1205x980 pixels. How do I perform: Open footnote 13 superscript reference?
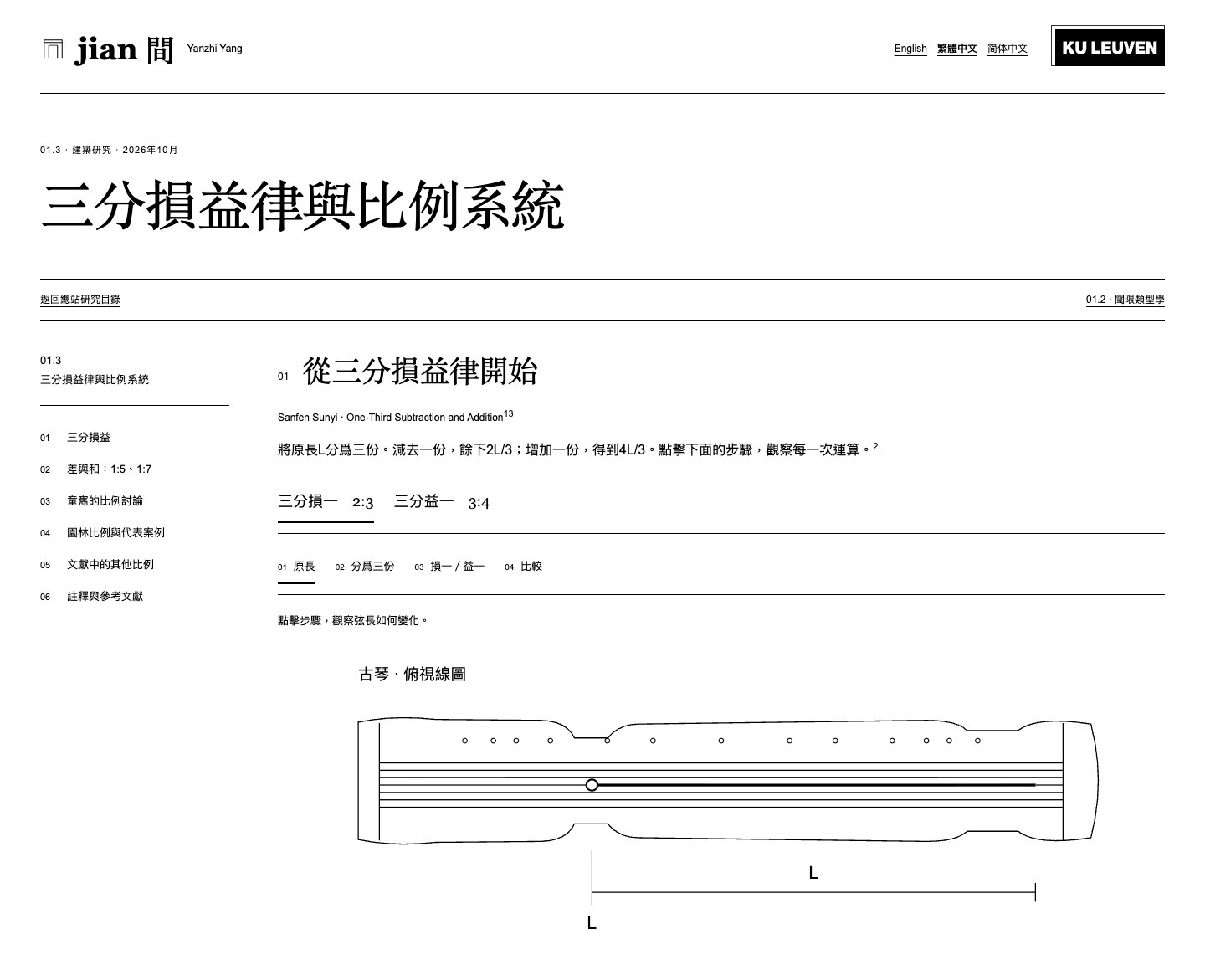(x=509, y=413)
